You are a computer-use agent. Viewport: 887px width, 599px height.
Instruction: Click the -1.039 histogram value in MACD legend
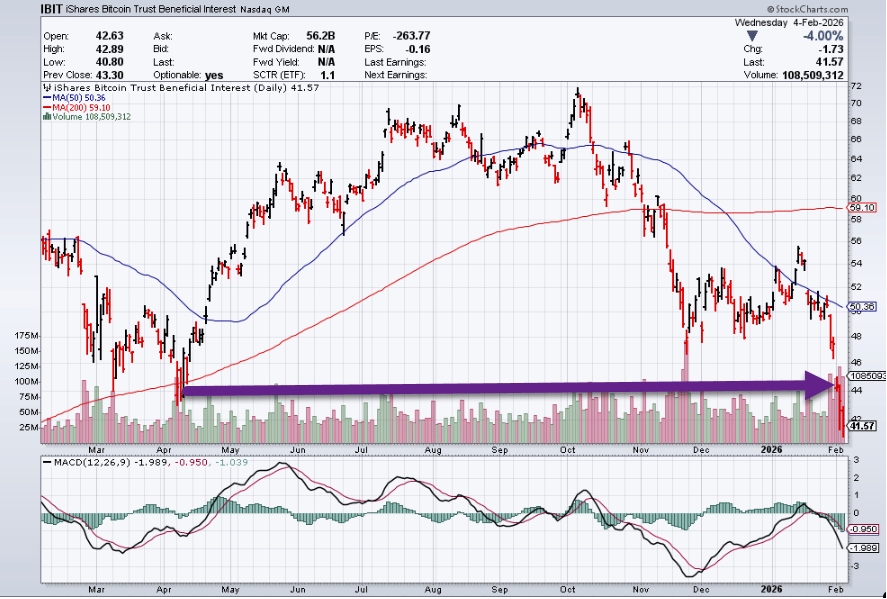pyautogui.click(x=233, y=463)
